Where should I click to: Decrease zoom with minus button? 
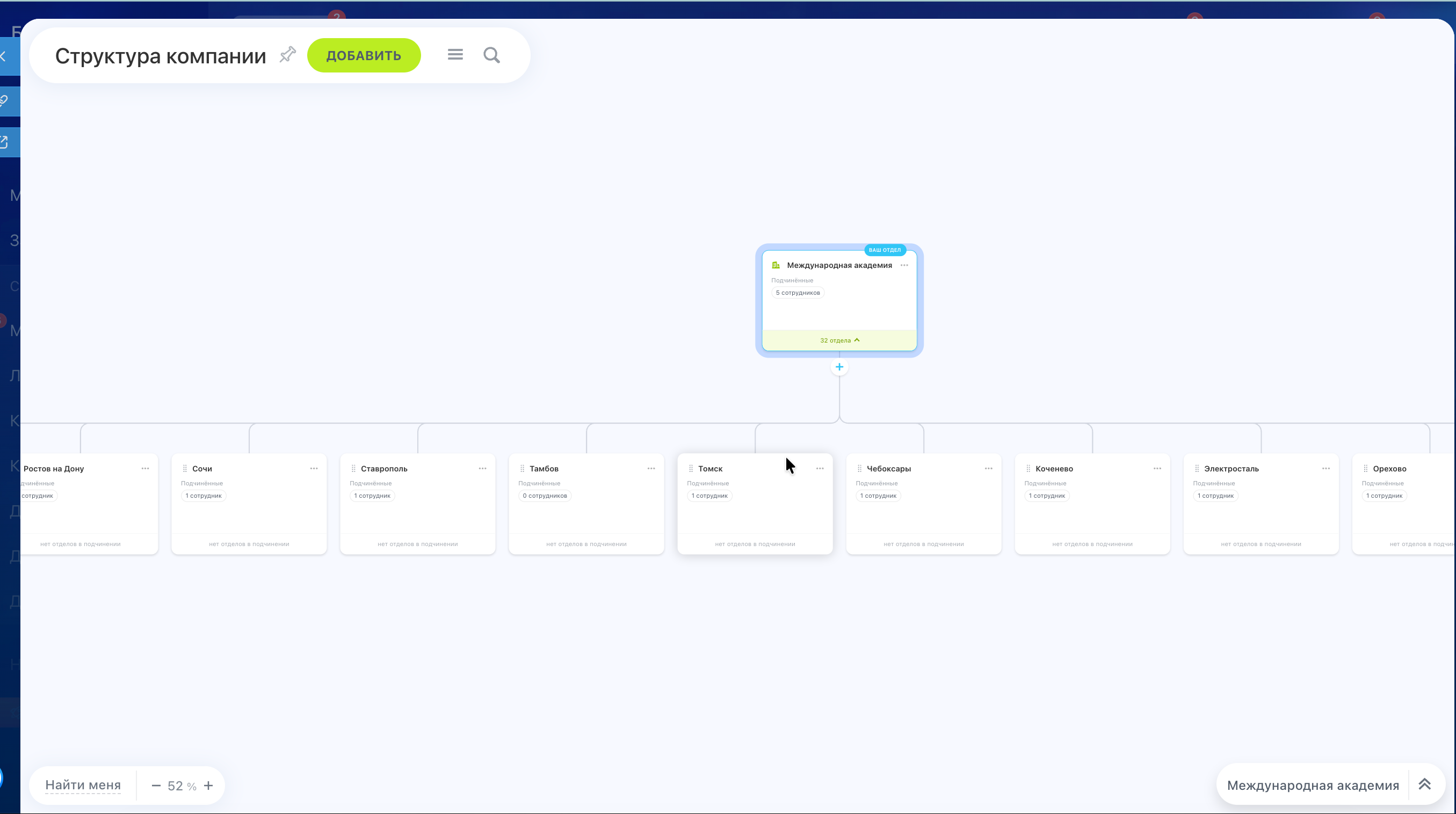coord(156,786)
